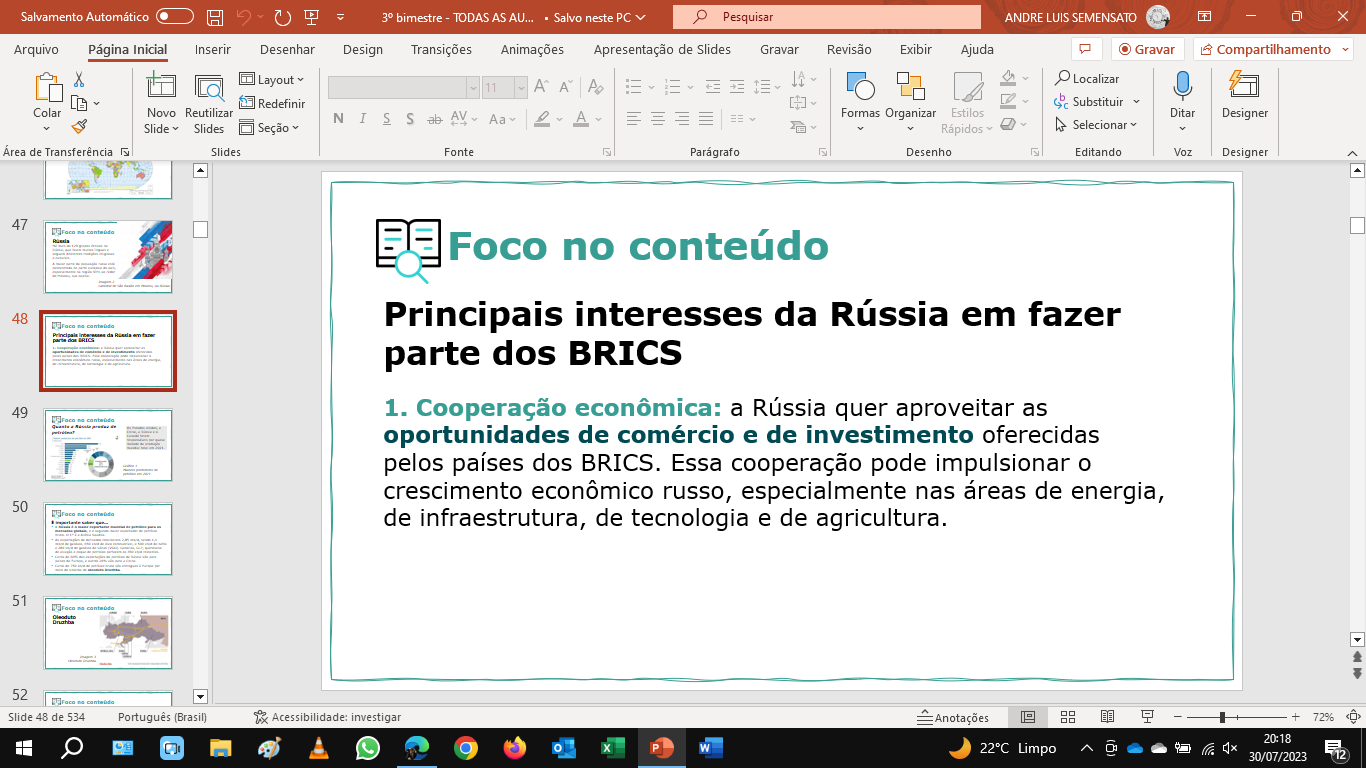Open the Designer pane

pos(1244,96)
